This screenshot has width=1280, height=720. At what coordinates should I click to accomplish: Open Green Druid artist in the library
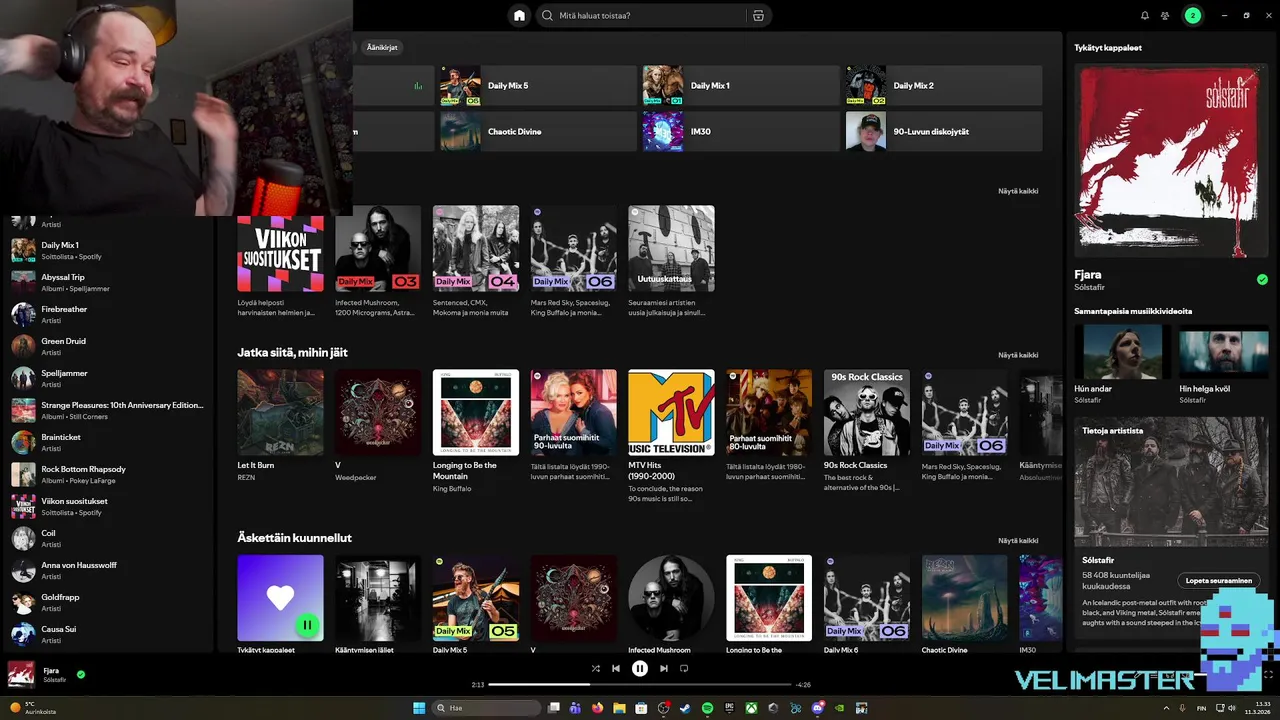[x=108, y=346]
